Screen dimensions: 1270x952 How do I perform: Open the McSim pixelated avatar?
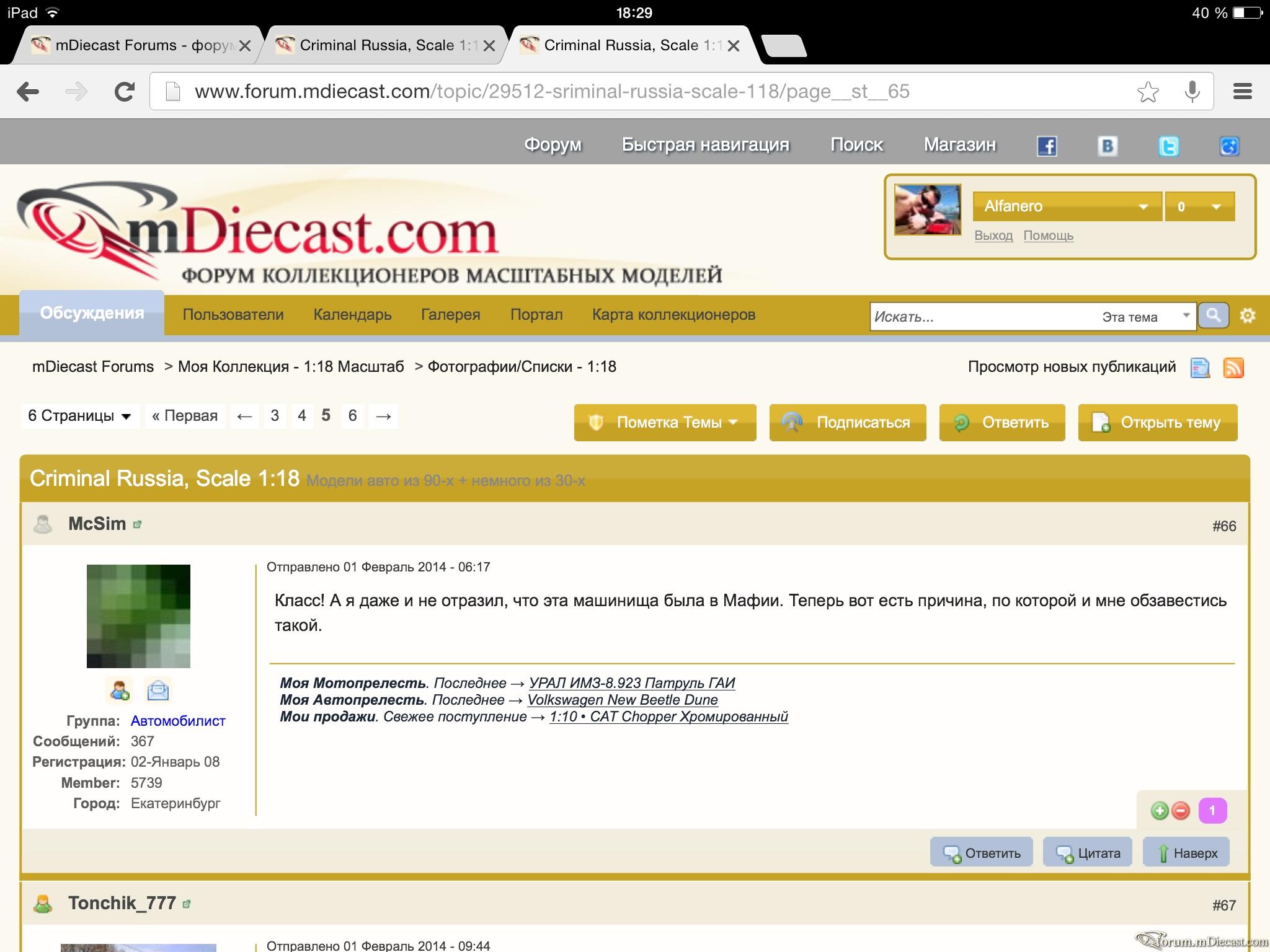[138, 616]
